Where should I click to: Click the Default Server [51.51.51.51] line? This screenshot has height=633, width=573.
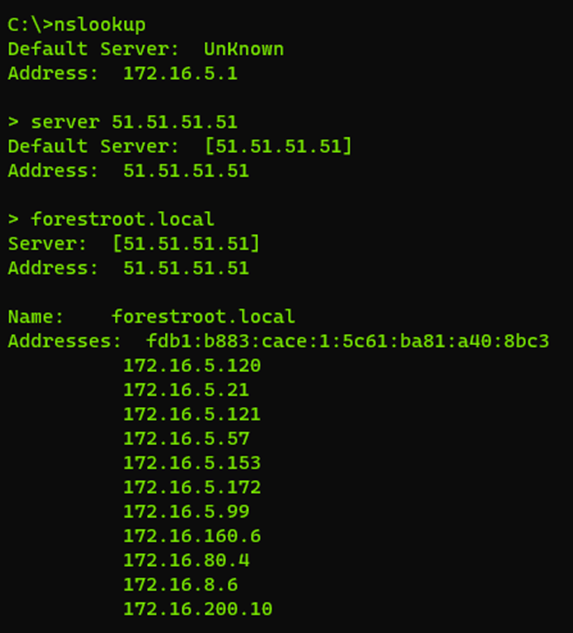coord(180,146)
